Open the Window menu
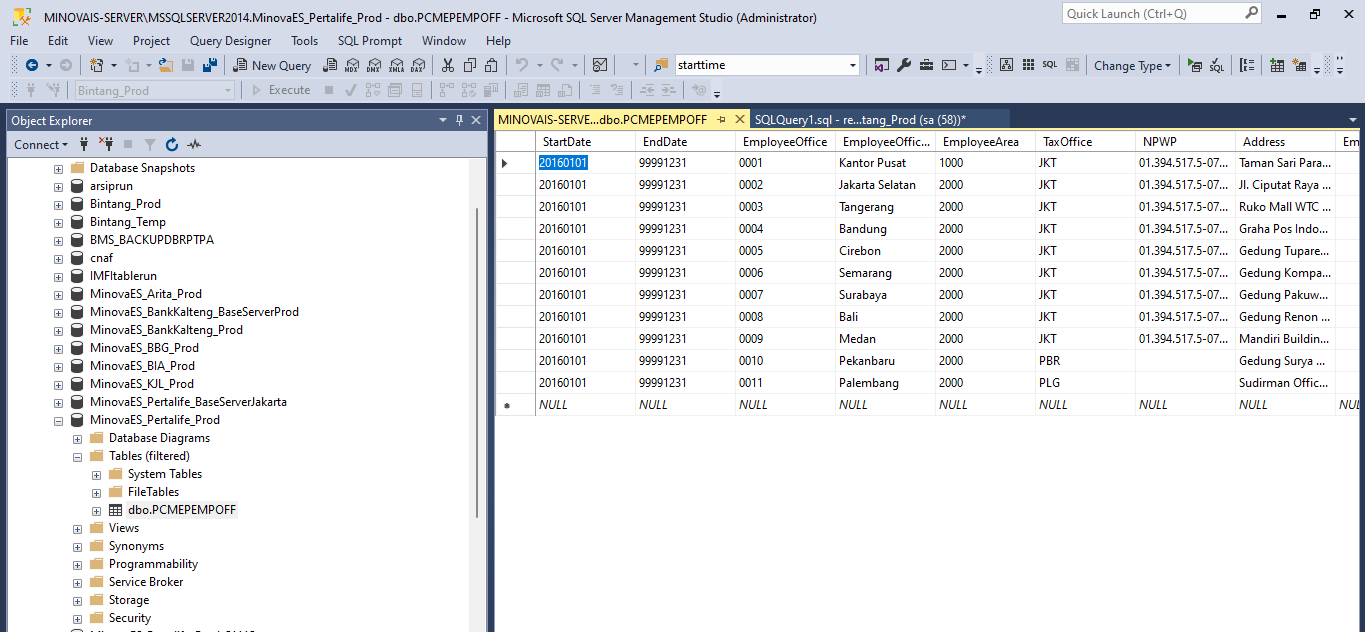Image resolution: width=1365 pixels, height=632 pixels. (444, 41)
